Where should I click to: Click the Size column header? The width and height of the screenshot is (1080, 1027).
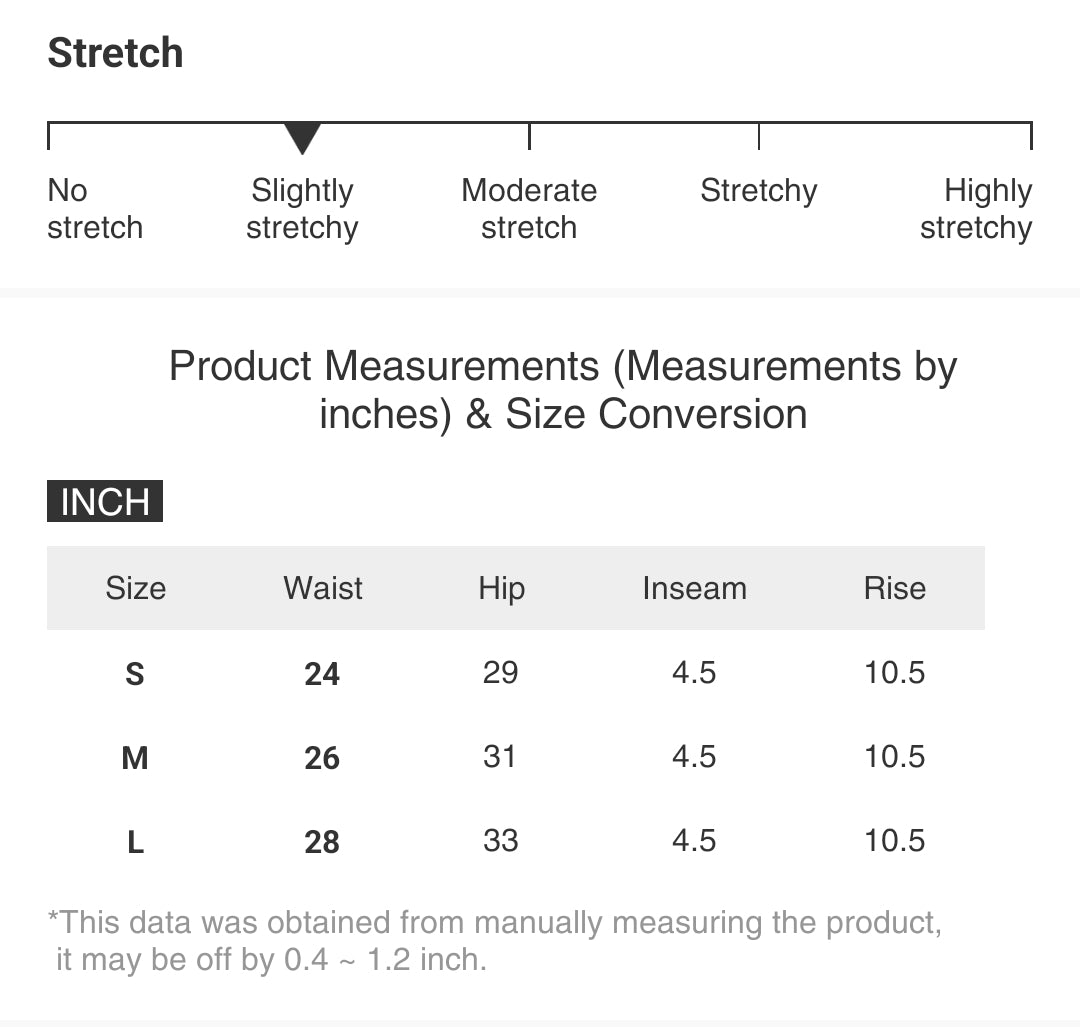[x=135, y=588]
